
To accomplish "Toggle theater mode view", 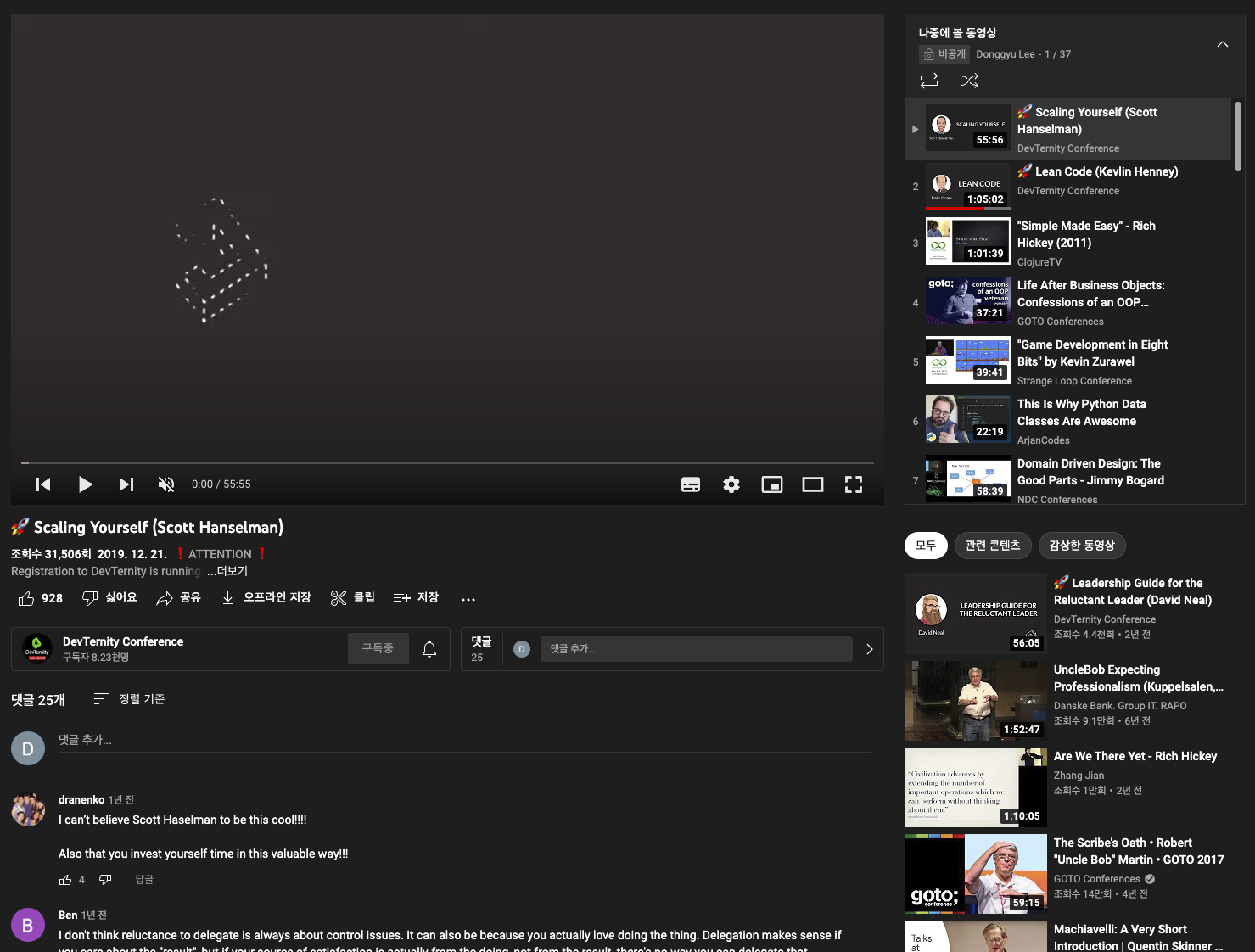I will point(813,484).
